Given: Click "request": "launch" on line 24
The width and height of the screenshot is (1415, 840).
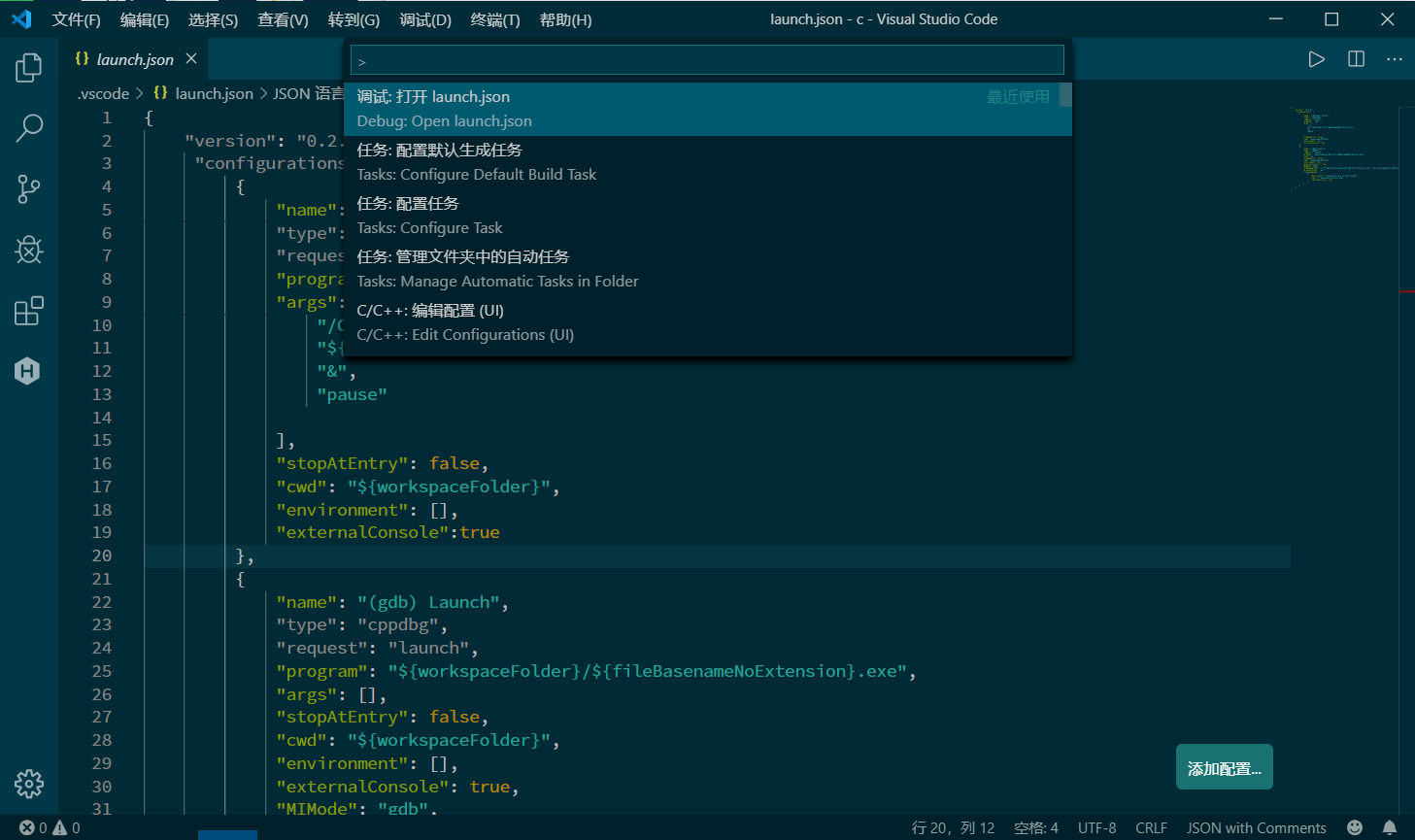Looking at the screenshot, I should [x=373, y=648].
